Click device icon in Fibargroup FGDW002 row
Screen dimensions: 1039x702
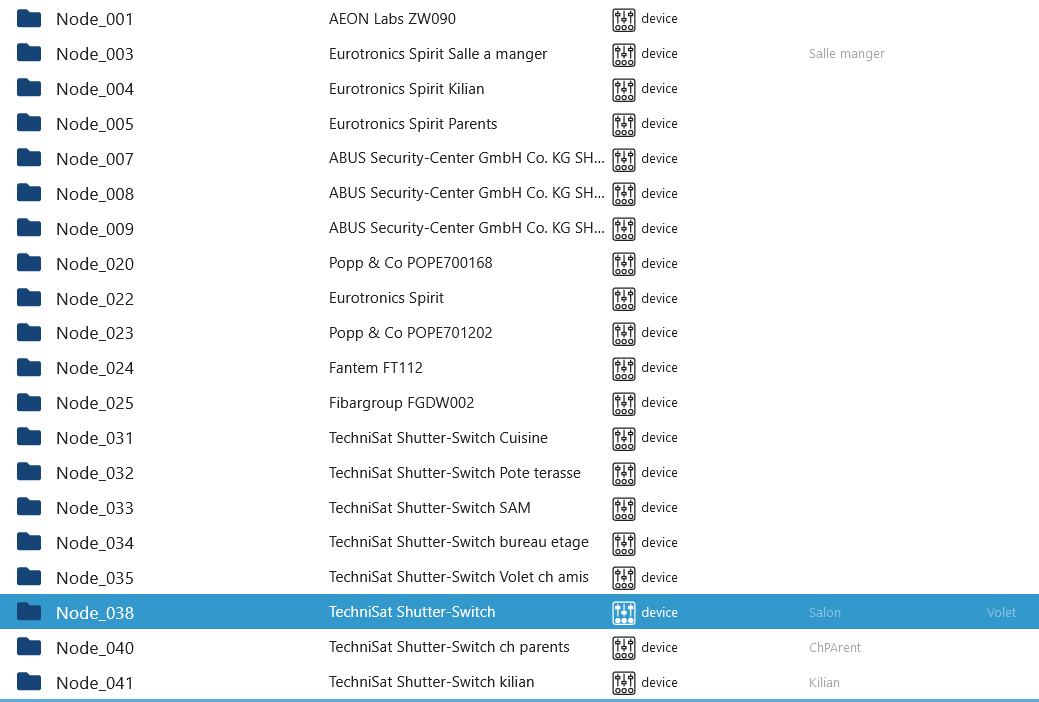[x=624, y=403]
